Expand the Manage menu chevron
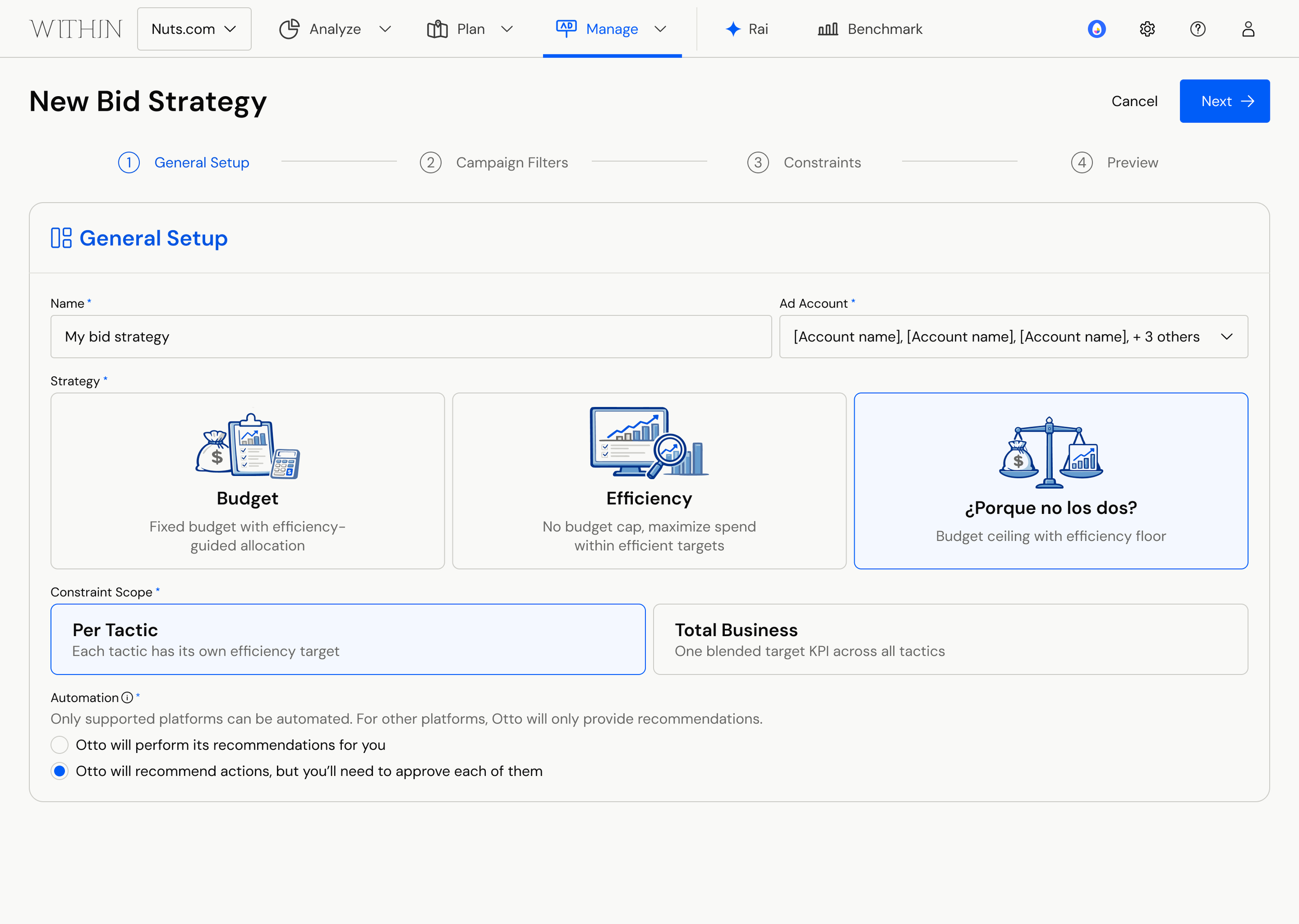Image resolution: width=1299 pixels, height=924 pixels. point(660,29)
